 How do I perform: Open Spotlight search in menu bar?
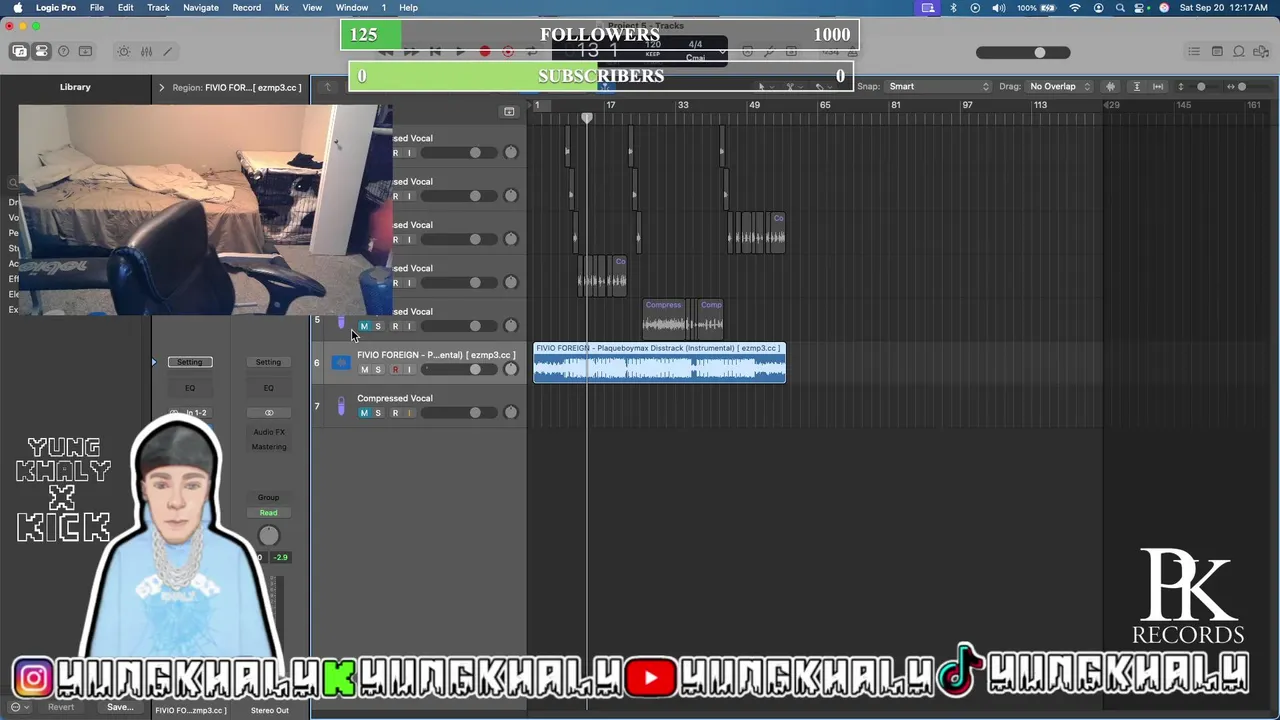click(x=1120, y=7)
